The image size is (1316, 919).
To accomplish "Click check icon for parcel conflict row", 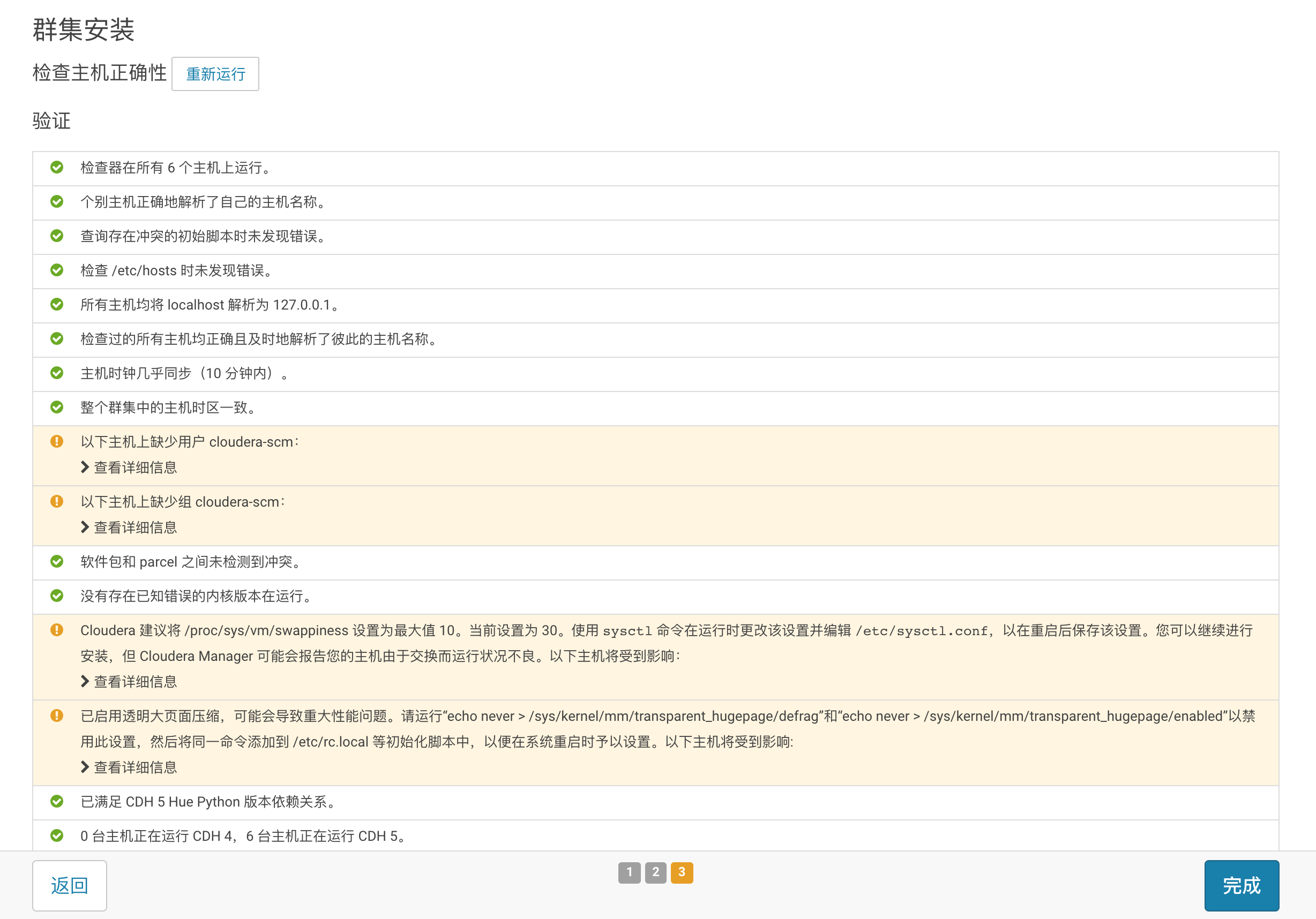I will tap(57, 561).
